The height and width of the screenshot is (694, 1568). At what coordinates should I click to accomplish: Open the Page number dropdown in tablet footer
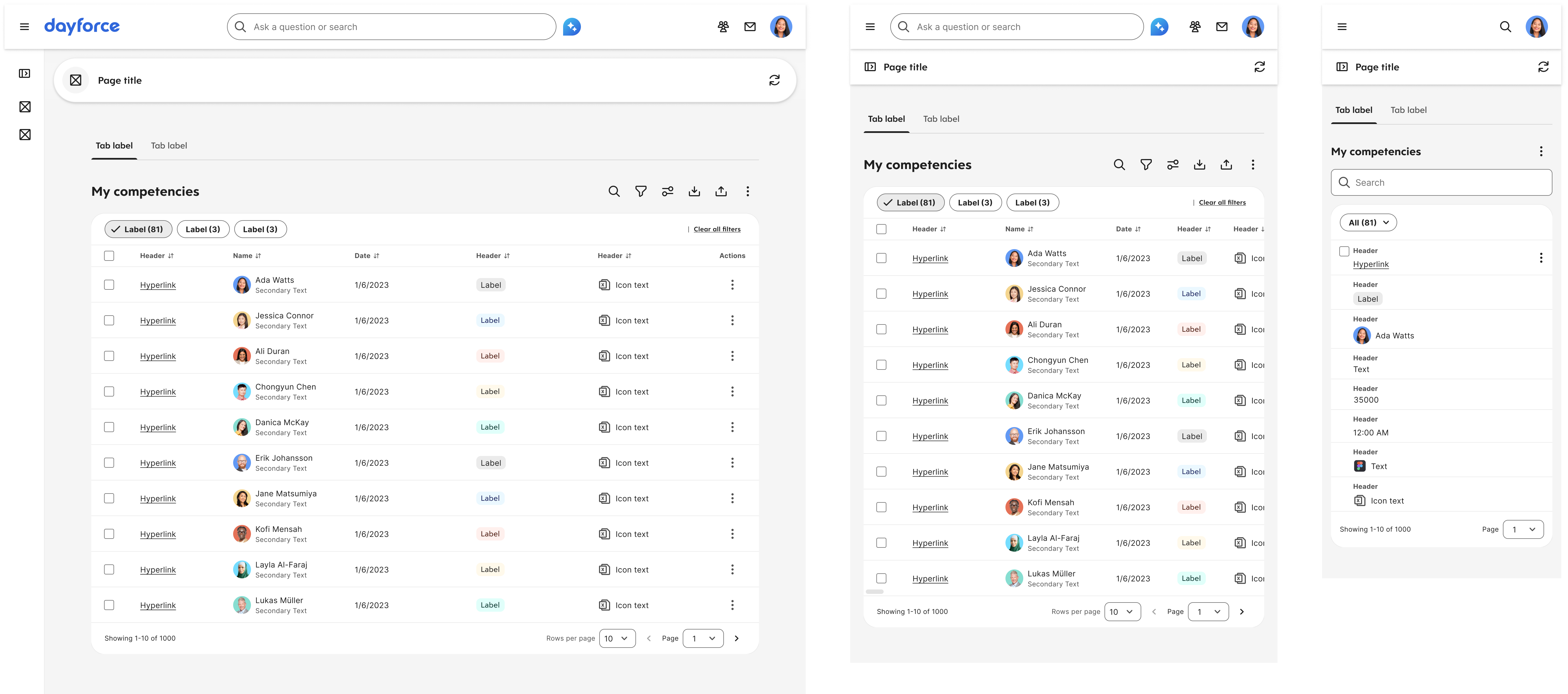point(1208,612)
